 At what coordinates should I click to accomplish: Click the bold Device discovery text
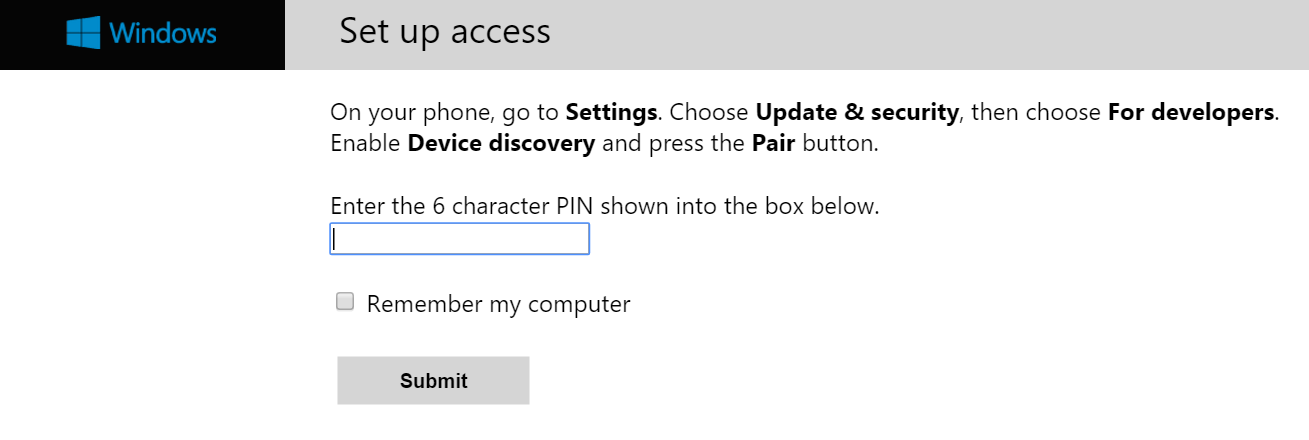[x=501, y=143]
